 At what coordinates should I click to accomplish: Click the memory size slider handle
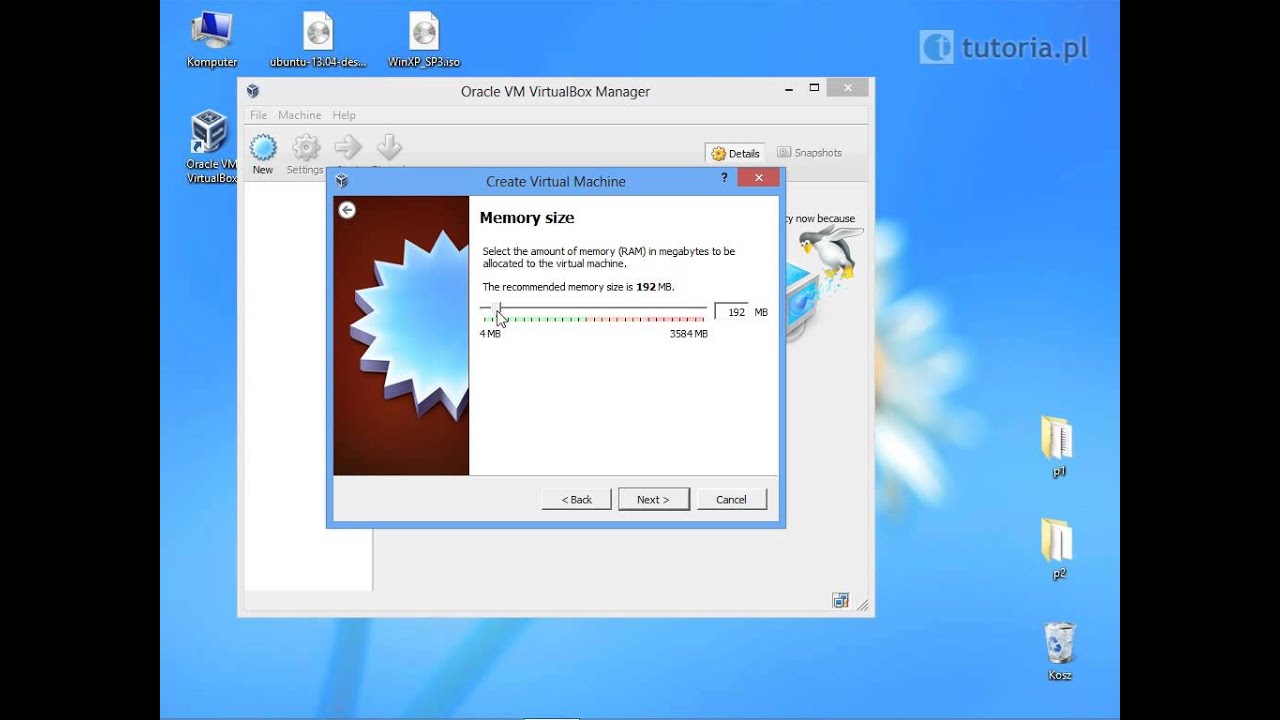(x=496, y=309)
